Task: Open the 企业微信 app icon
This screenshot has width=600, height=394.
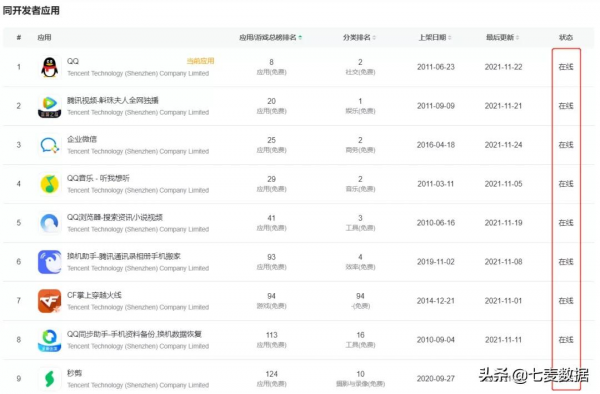Action: point(49,145)
